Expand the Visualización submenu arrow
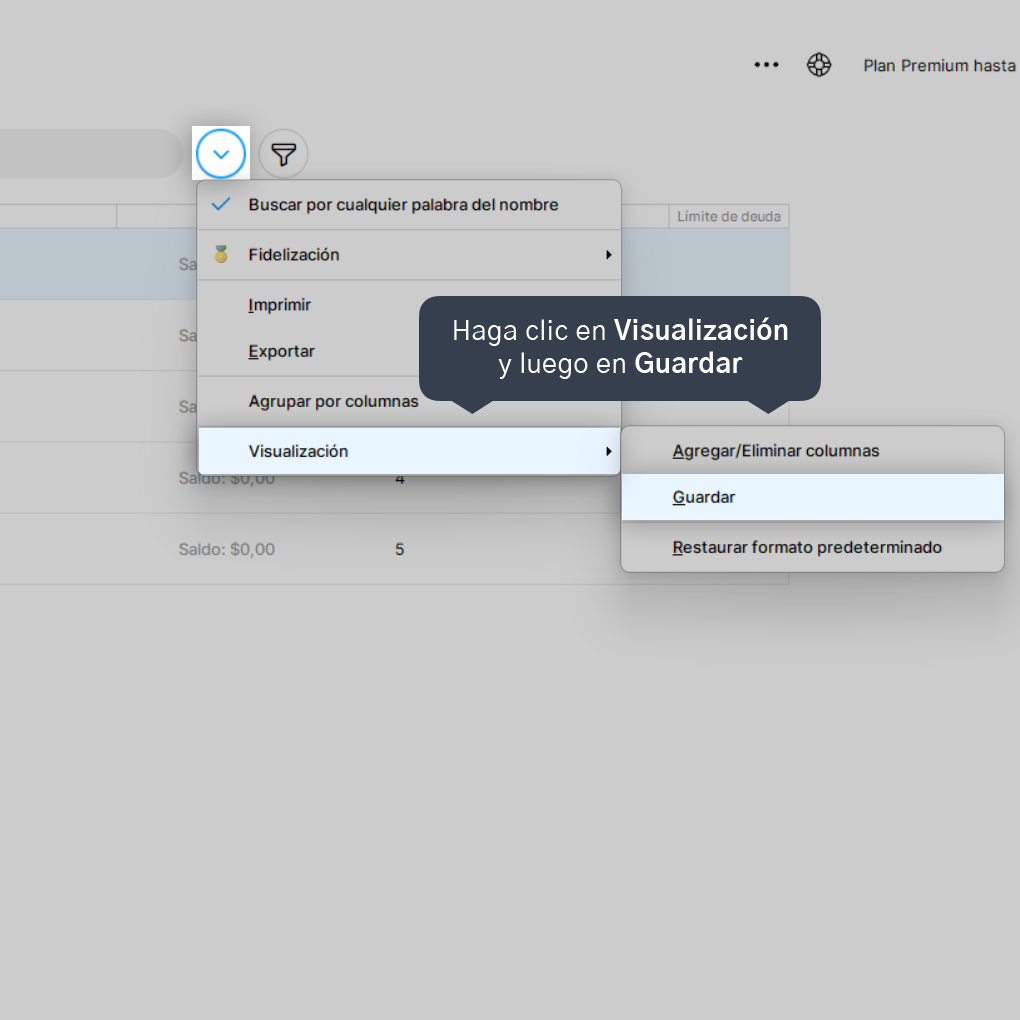The width and height of the screenshot is (1020, 1020). point(609,451)
